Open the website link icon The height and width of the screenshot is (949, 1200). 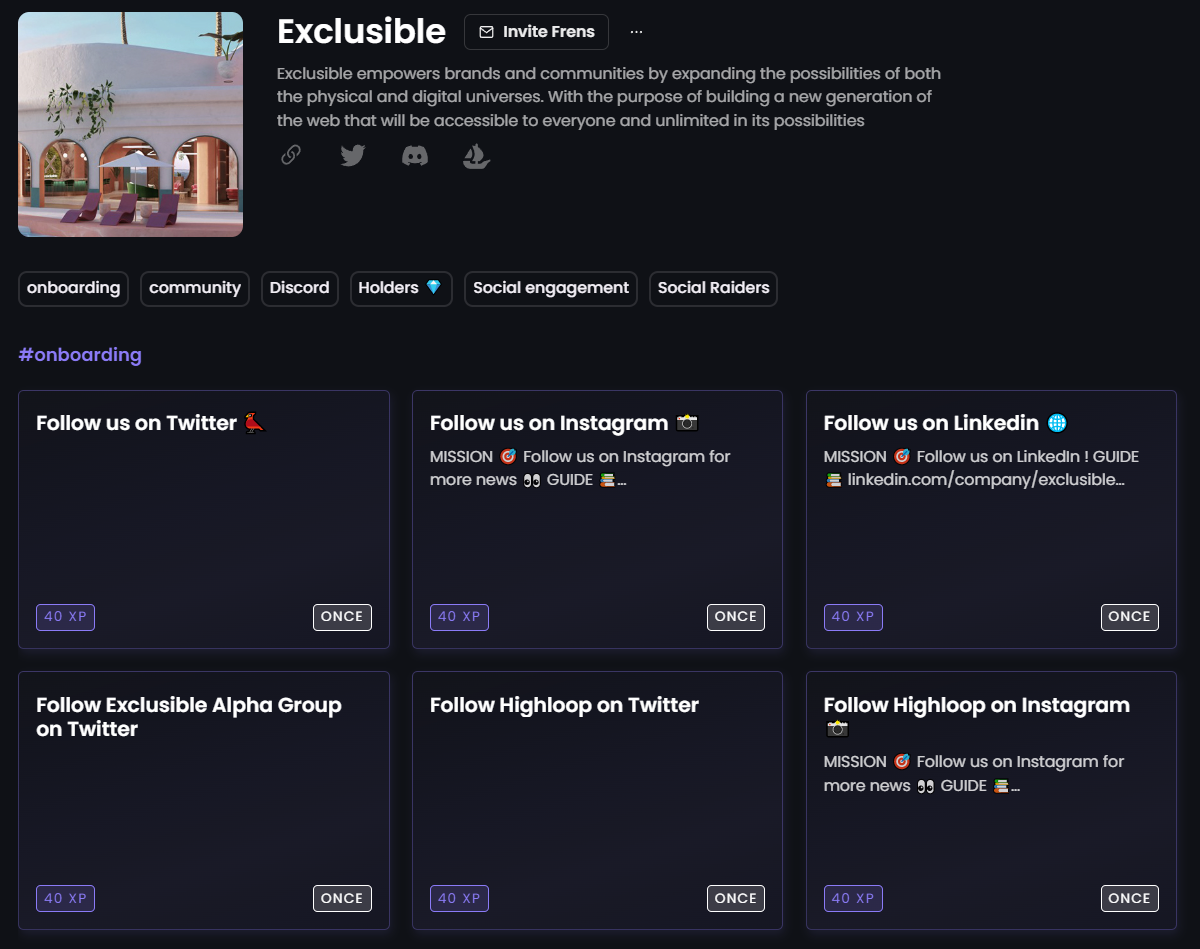(x=291, y=155)
